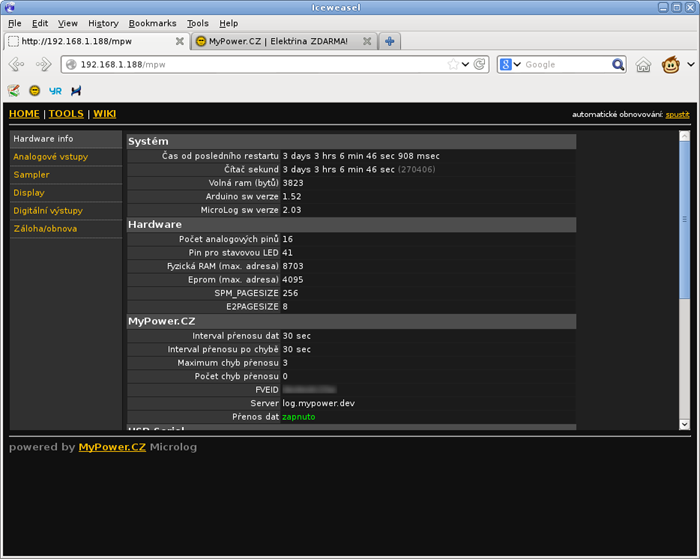
Task: Reload the page with the refresh icon
Action: coord(481,65)
